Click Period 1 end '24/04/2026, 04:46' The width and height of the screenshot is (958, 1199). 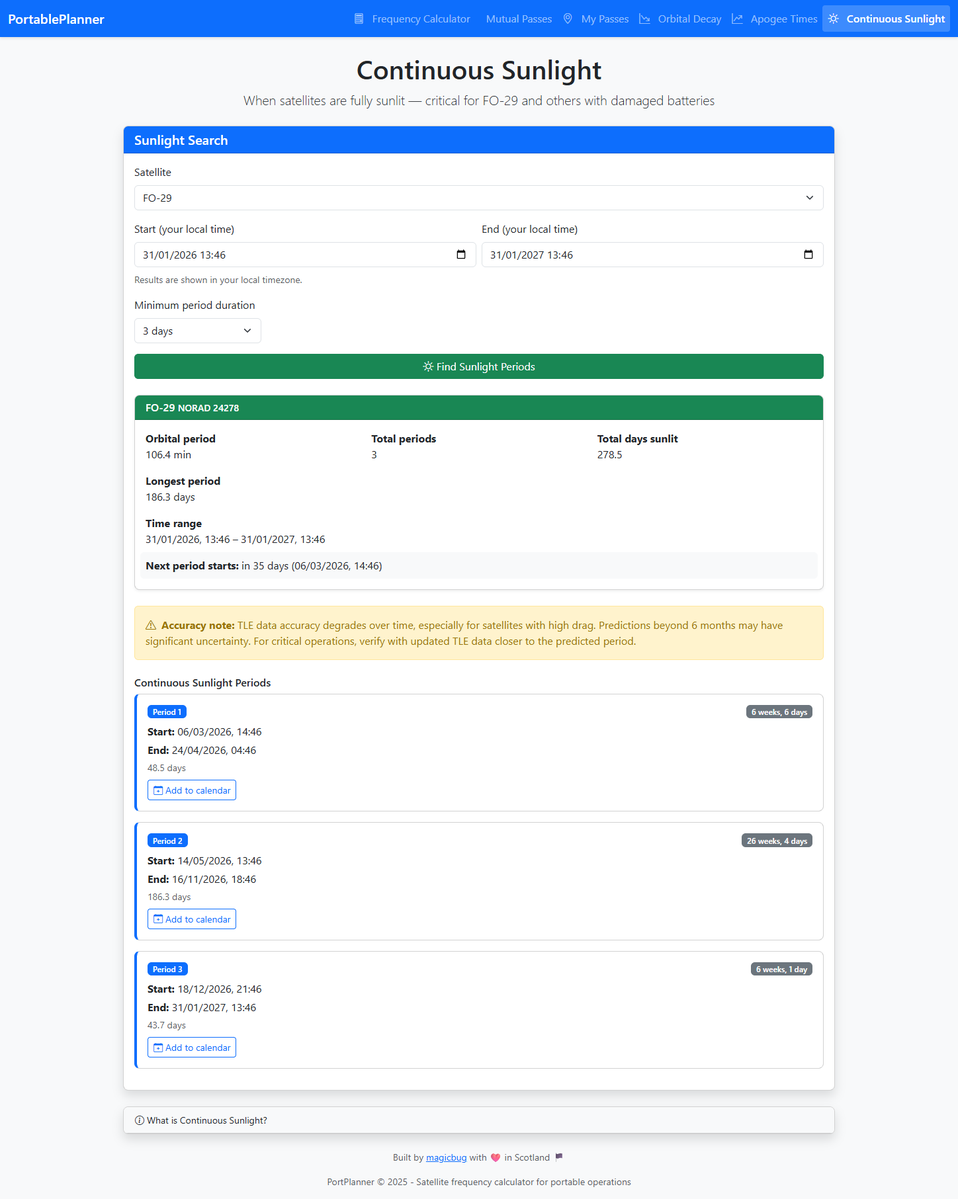214,751
